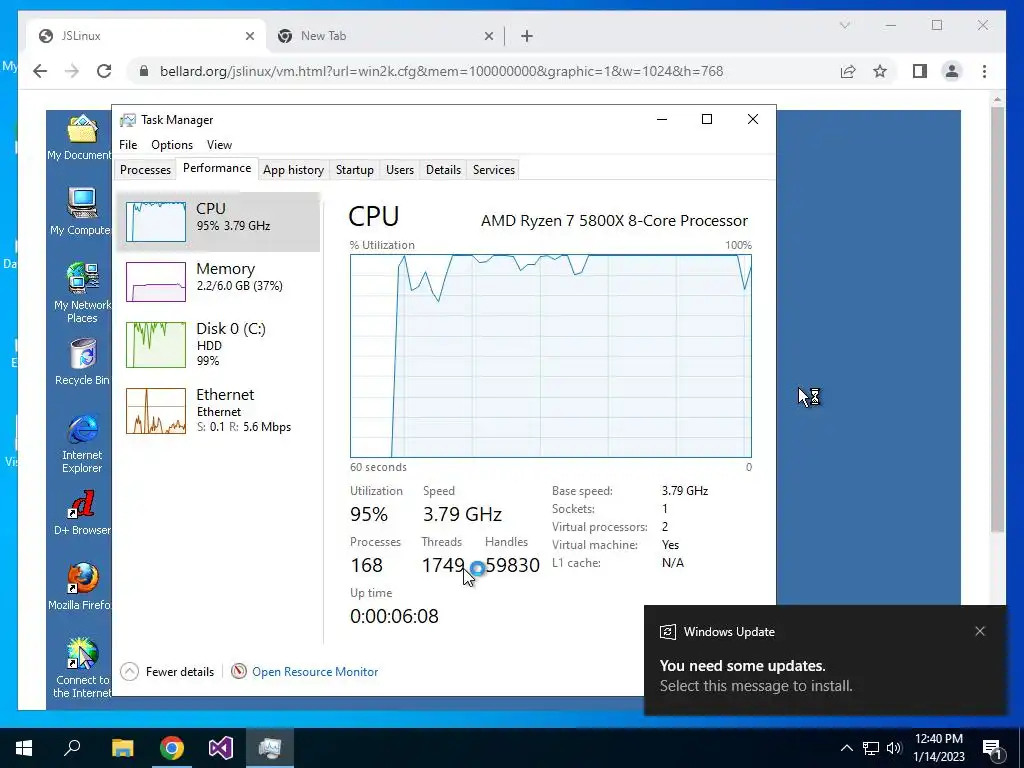This screenshot has height=768, width=1024.
Task: Click the CPU utilization graph area
Action: point(551,356)
